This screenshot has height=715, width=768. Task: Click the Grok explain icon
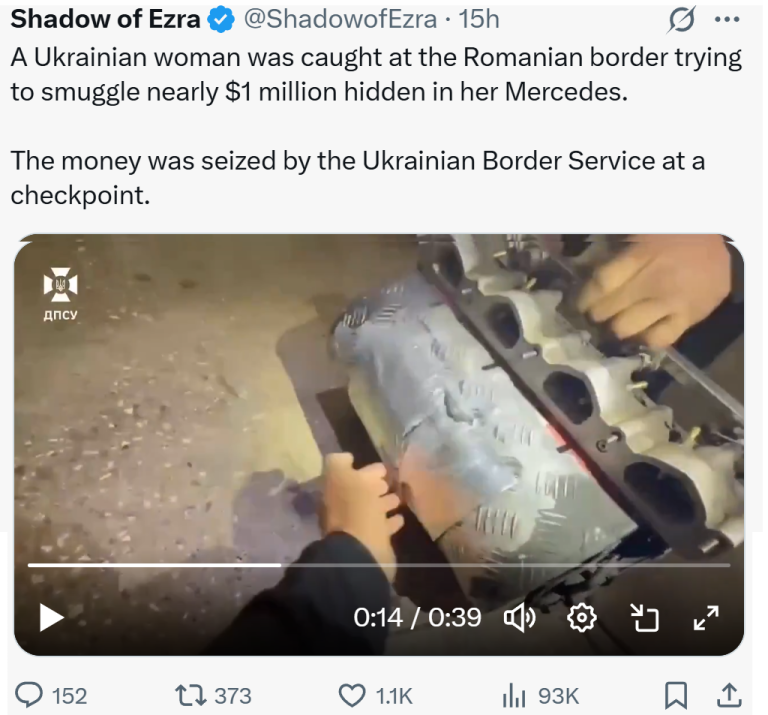[x=681, y=20]
